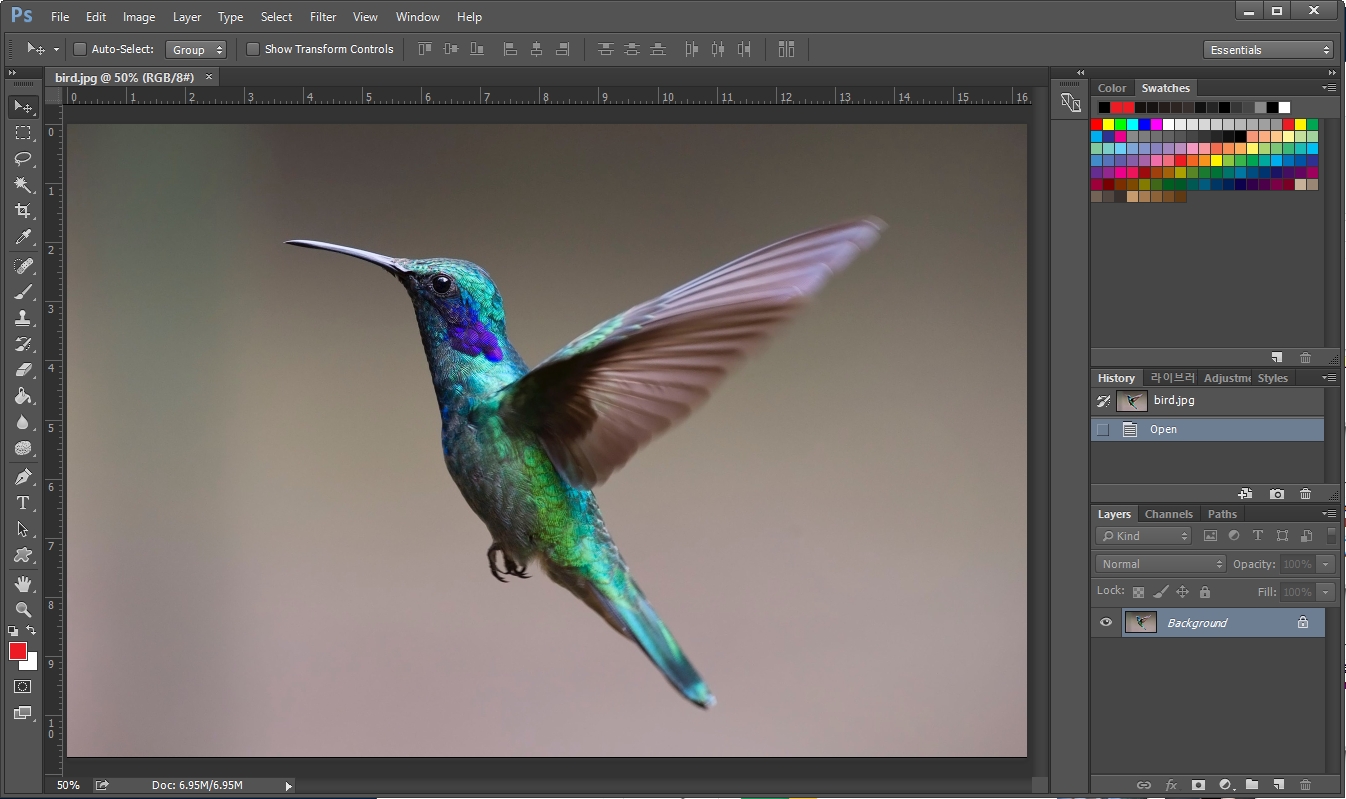Image resolution: width=1346 pixels, height=799 pixels.
Task: Select the Healing Brush tool
Action: pyautogui.click(x=23, y=265)
